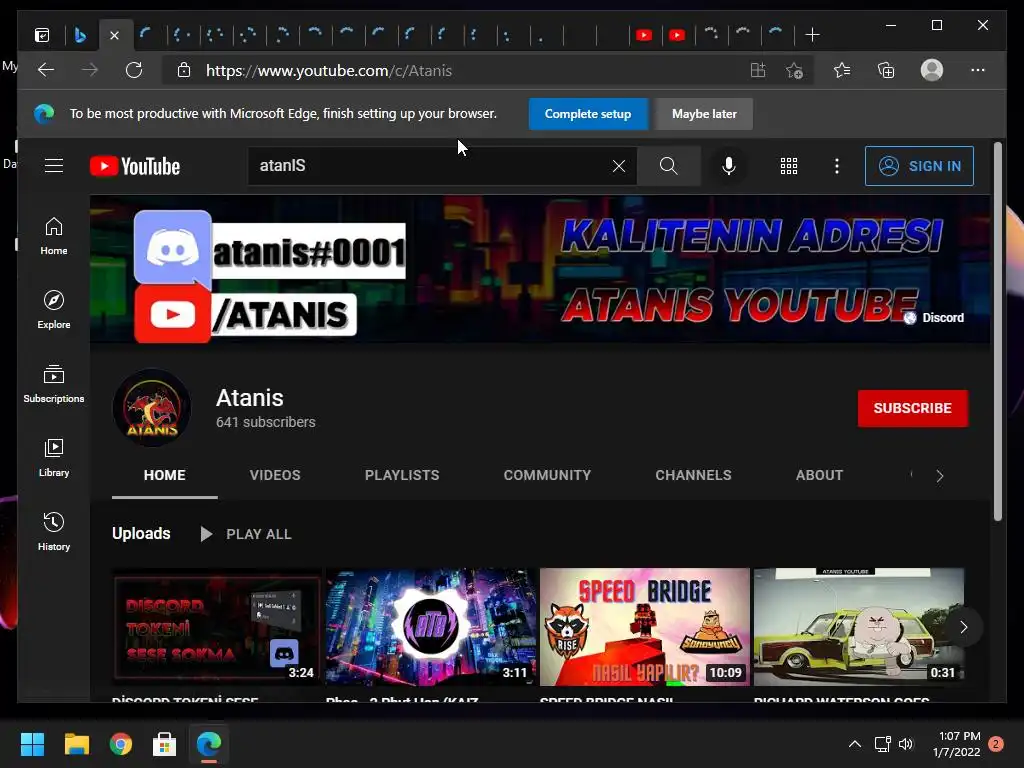Open File Explorer from taskbar
The image size is (1024, 768).
(x=76, y=744)
